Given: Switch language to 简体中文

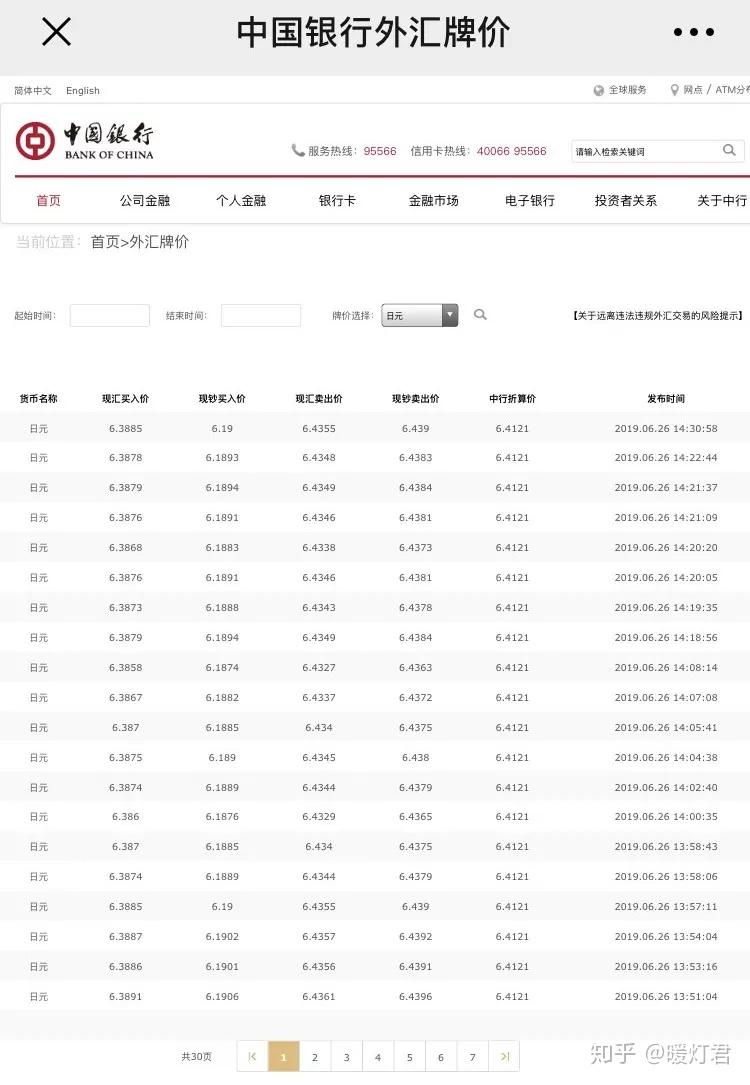Looking at the screenshot, I should [33, 91].
